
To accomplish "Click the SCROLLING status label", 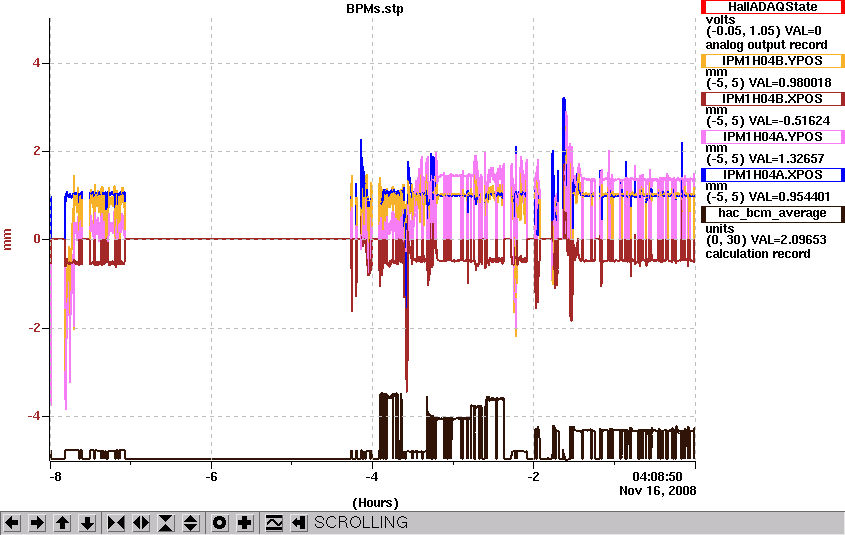I will click(x=361, y=523).
